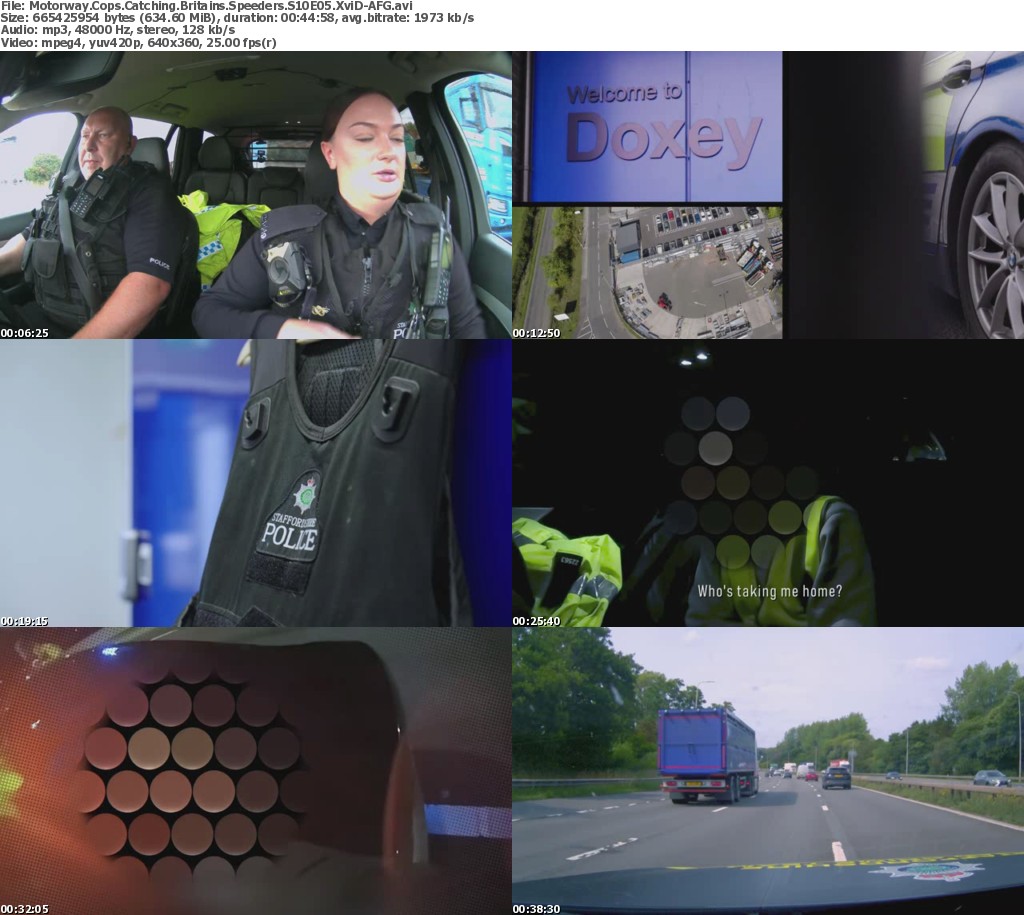Click the 00:32:05 timestamp label

coord(25,909)
